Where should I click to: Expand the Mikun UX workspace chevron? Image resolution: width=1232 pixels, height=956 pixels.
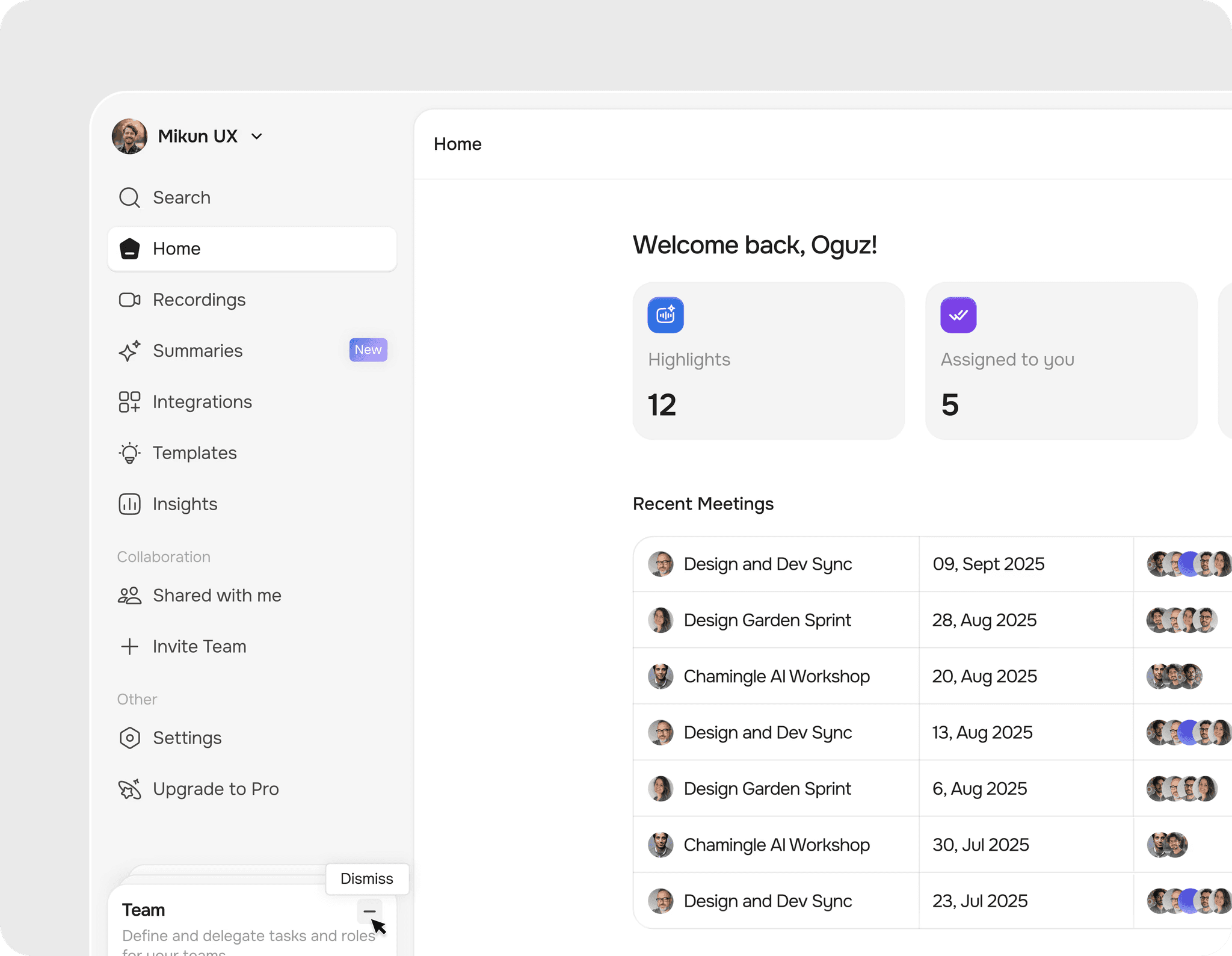(257, 137)
